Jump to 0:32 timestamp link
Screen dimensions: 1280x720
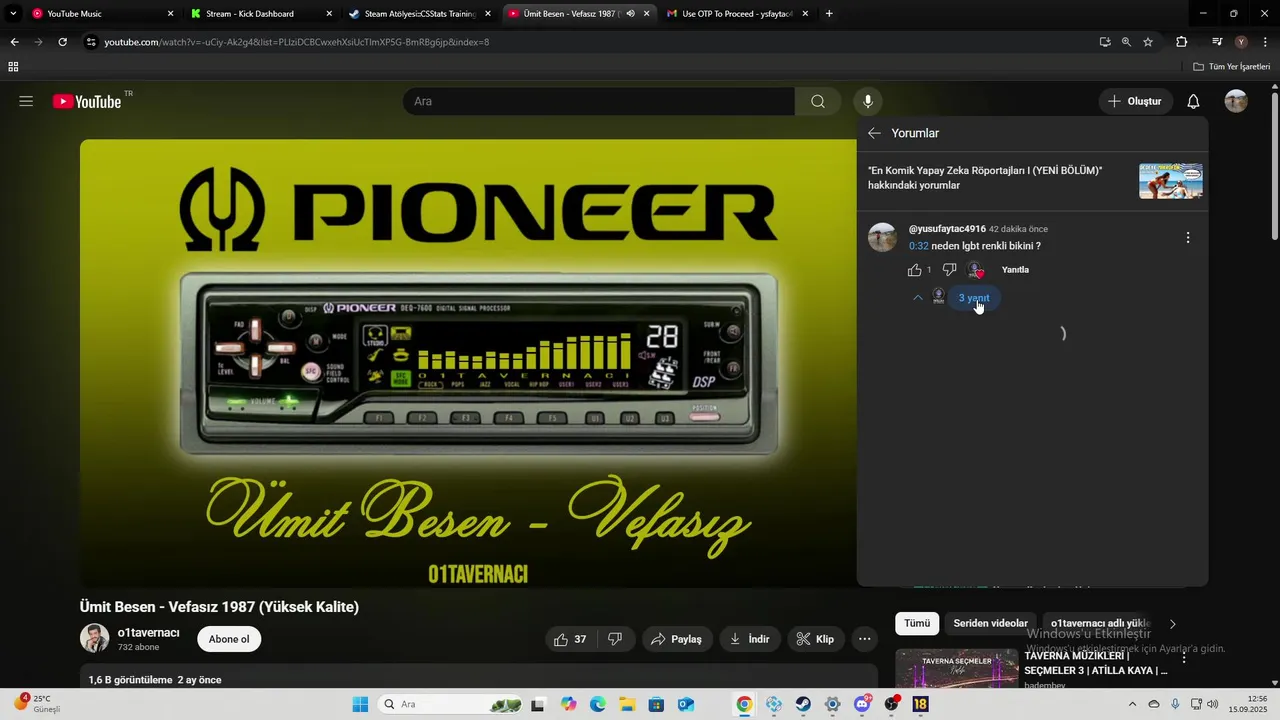point(918,246)
